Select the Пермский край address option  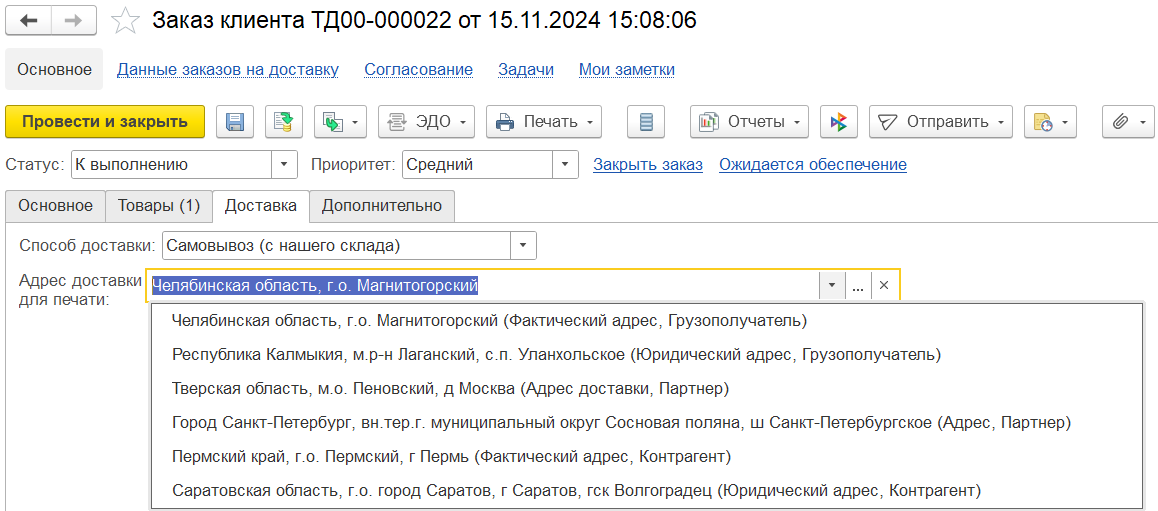tap(451, 457)
